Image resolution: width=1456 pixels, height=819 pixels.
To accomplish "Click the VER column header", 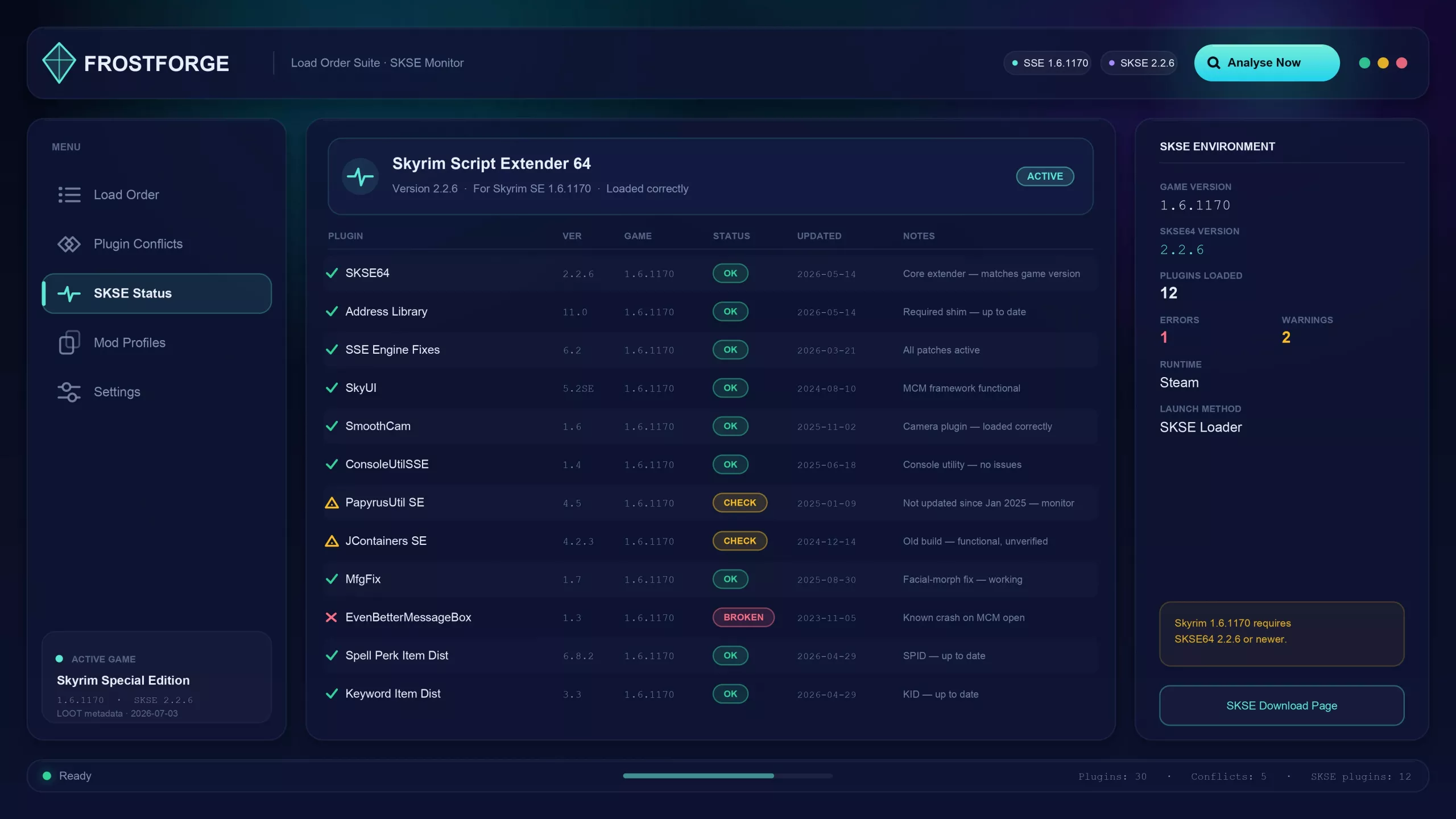I will click(572, 236).
